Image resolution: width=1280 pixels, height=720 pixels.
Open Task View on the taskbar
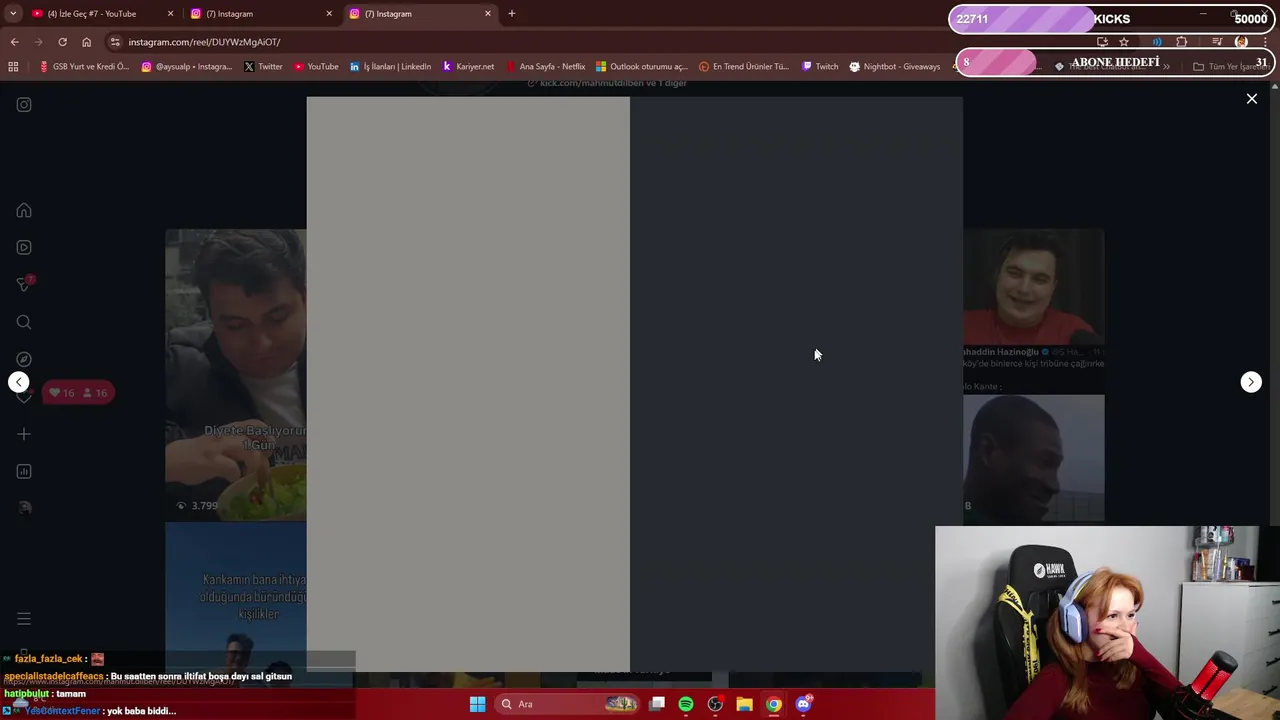[x=657, y=704]
